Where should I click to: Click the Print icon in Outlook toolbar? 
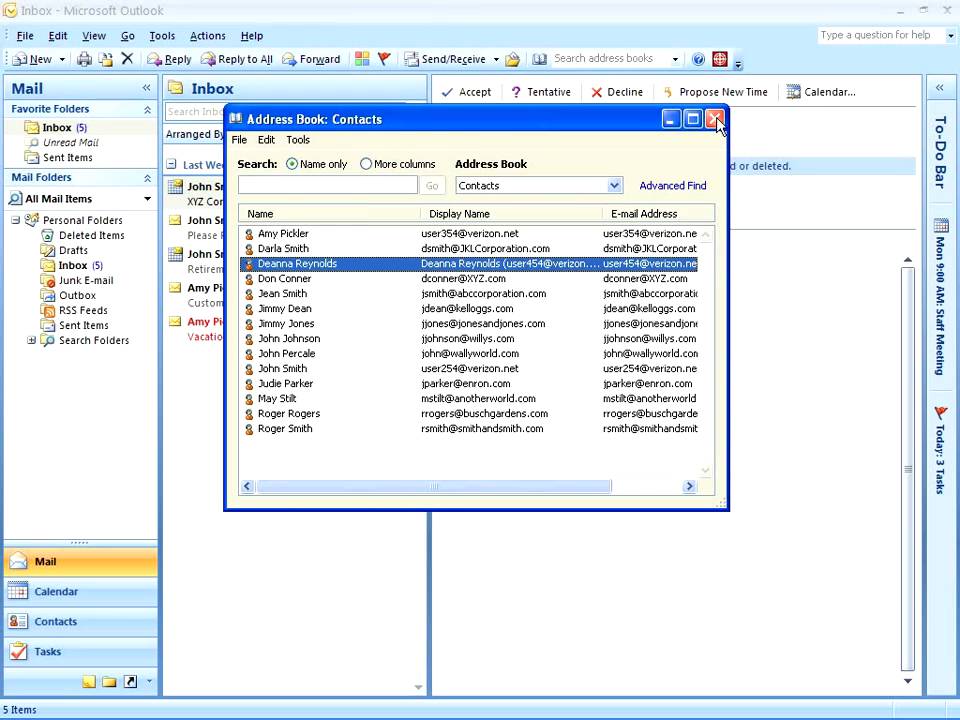(84, 59)
